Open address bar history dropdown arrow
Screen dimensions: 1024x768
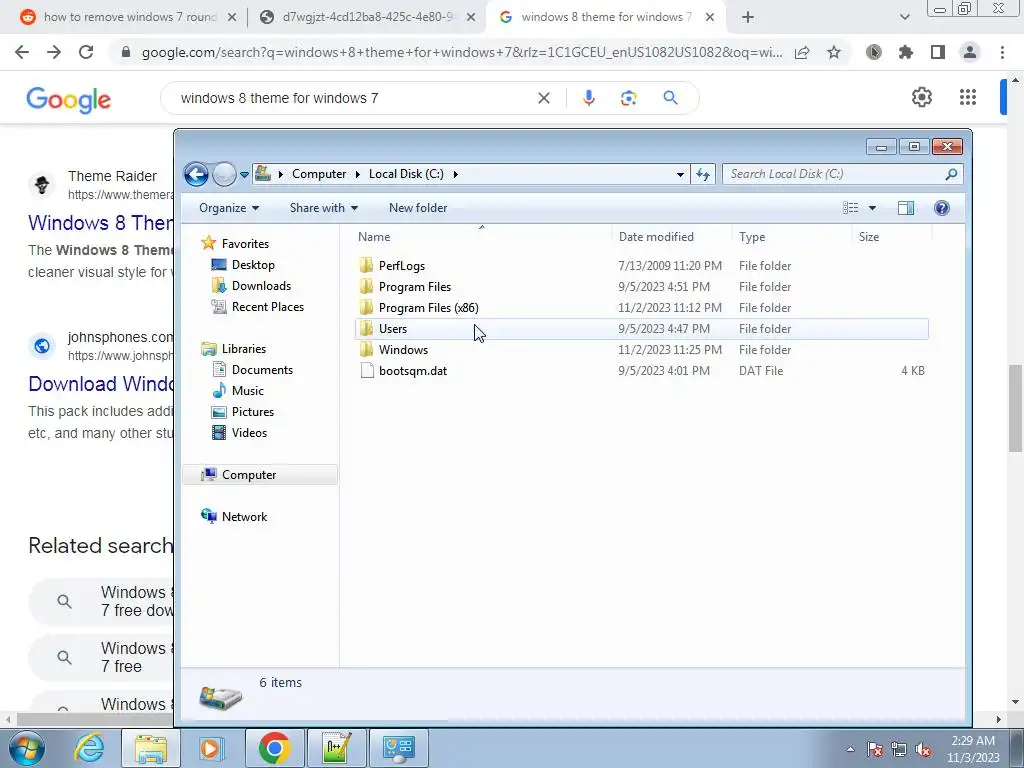[680, 174]
